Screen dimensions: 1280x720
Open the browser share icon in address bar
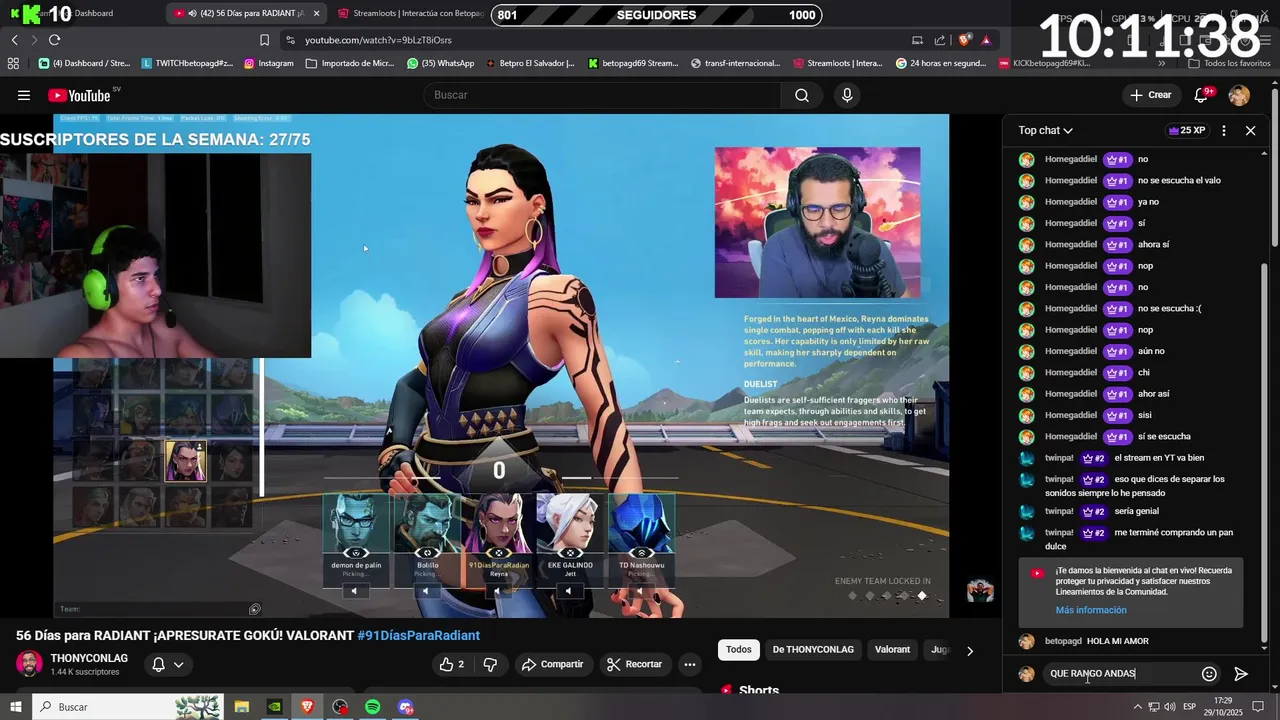tap(940, 40)
